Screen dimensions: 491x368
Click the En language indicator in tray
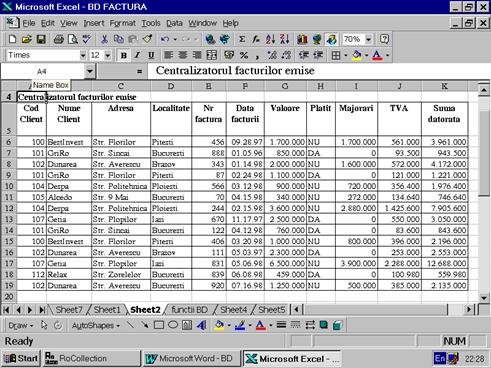coord(439,359)
